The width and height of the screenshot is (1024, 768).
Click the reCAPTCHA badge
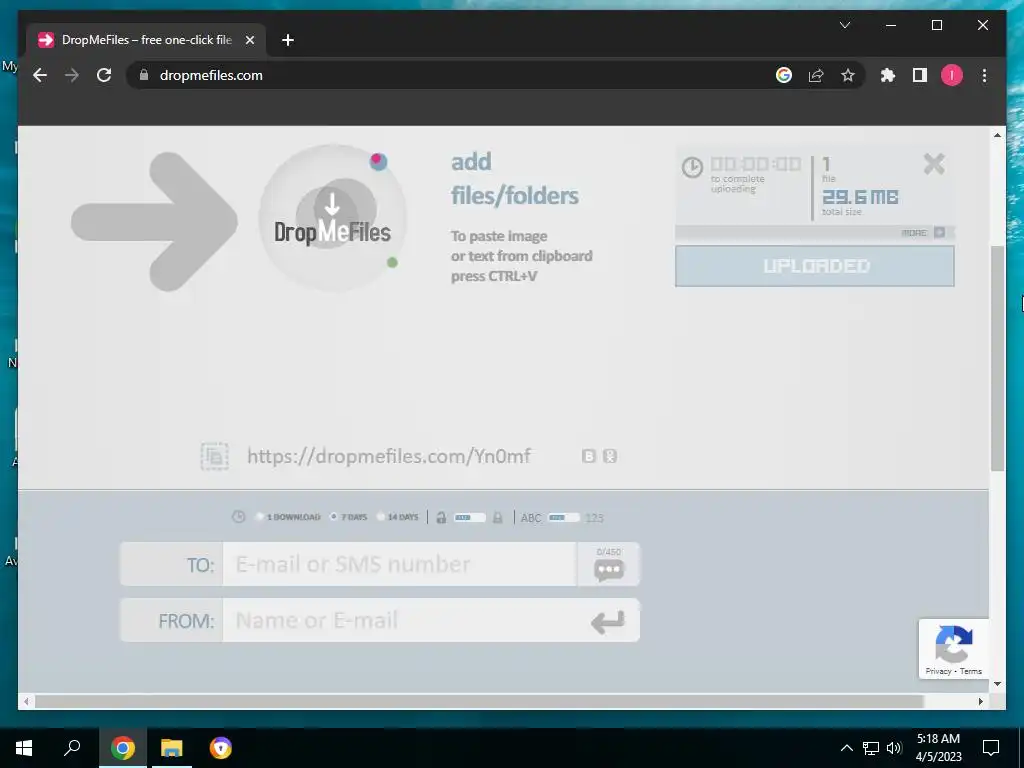coord(953,648)
